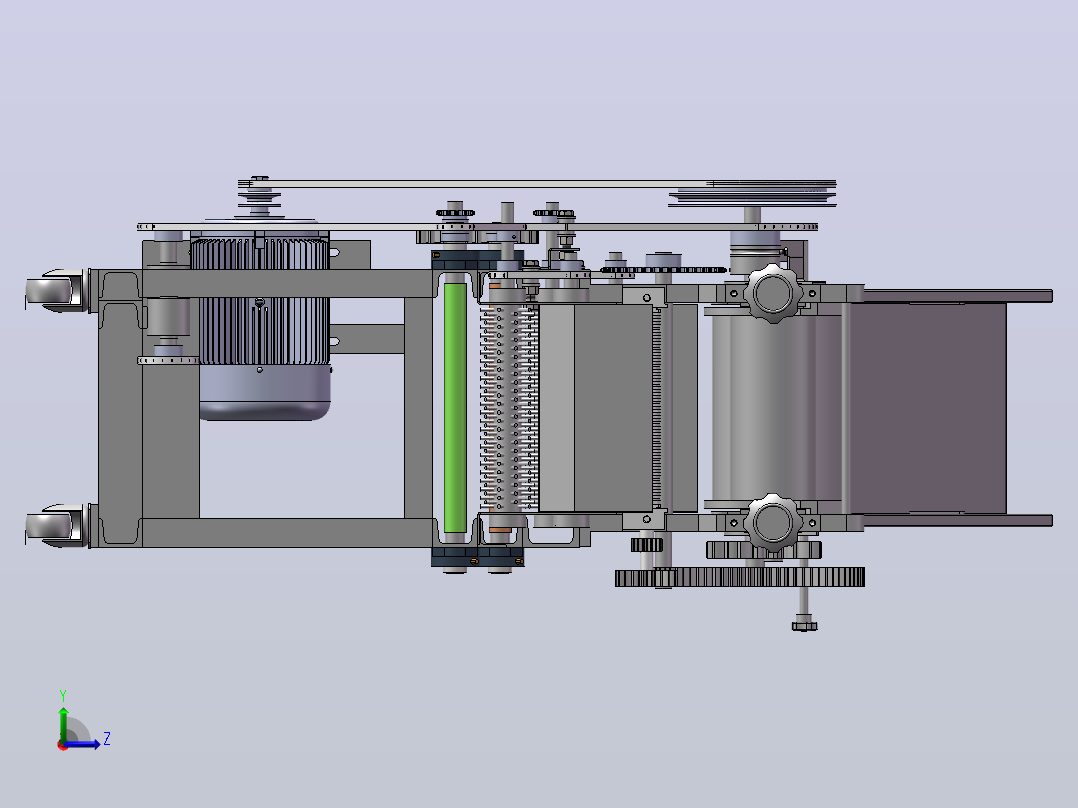Select the green roller in the model
The width and height of the screenshot is (1078, 808).
coord(454,408)
